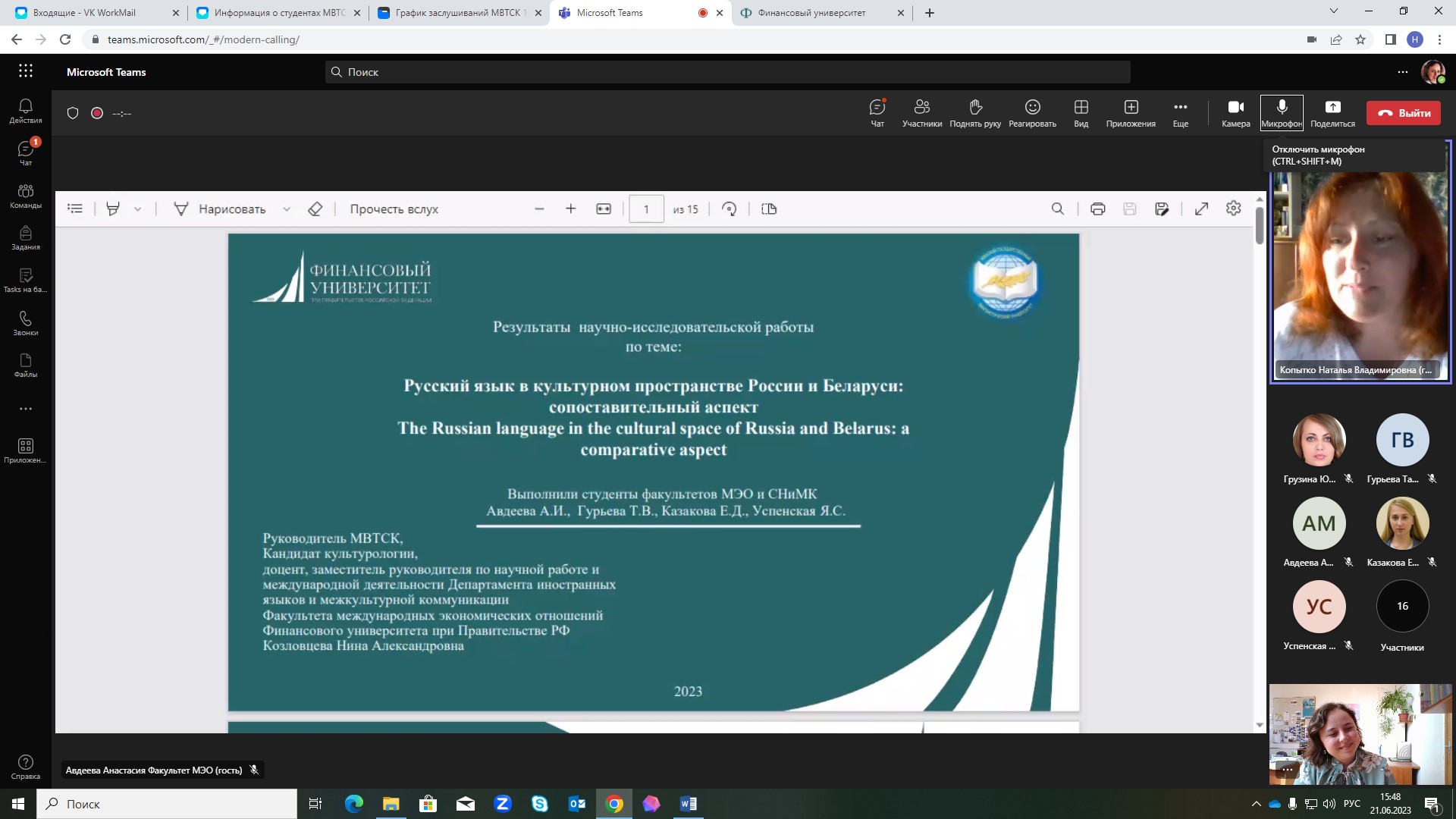This screenshot has height=819, width=1456.
Task: Open Команды in the Teams sidebar
Action: [26, 196]
